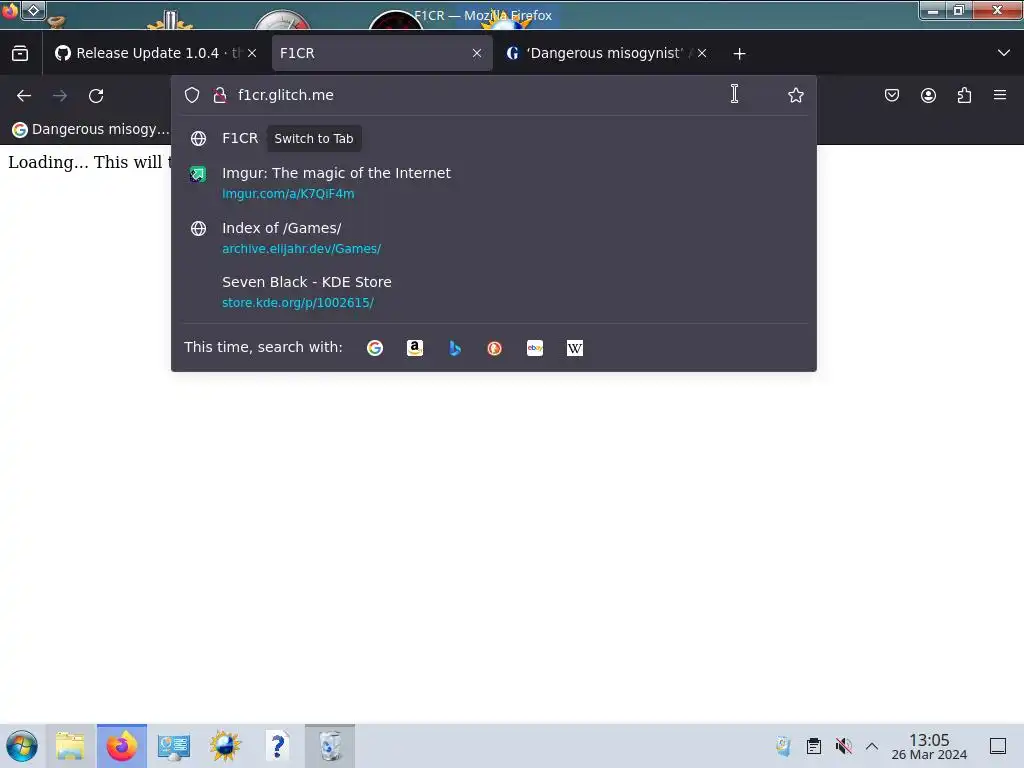Go forward to next page
The height and width of the screenshot is (768, 1024).
[x=60, y=95]
